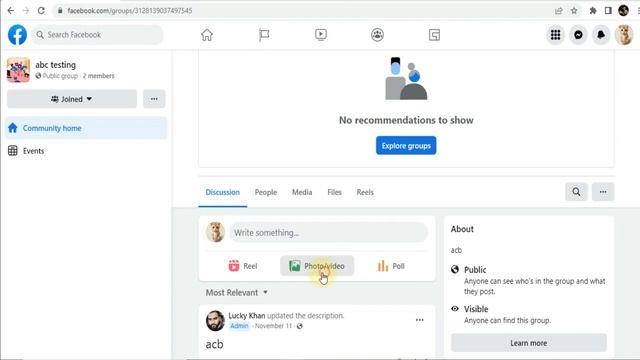640x360 pixels.
Task: Focus the Search Facebook box
Action: [98, 35]
